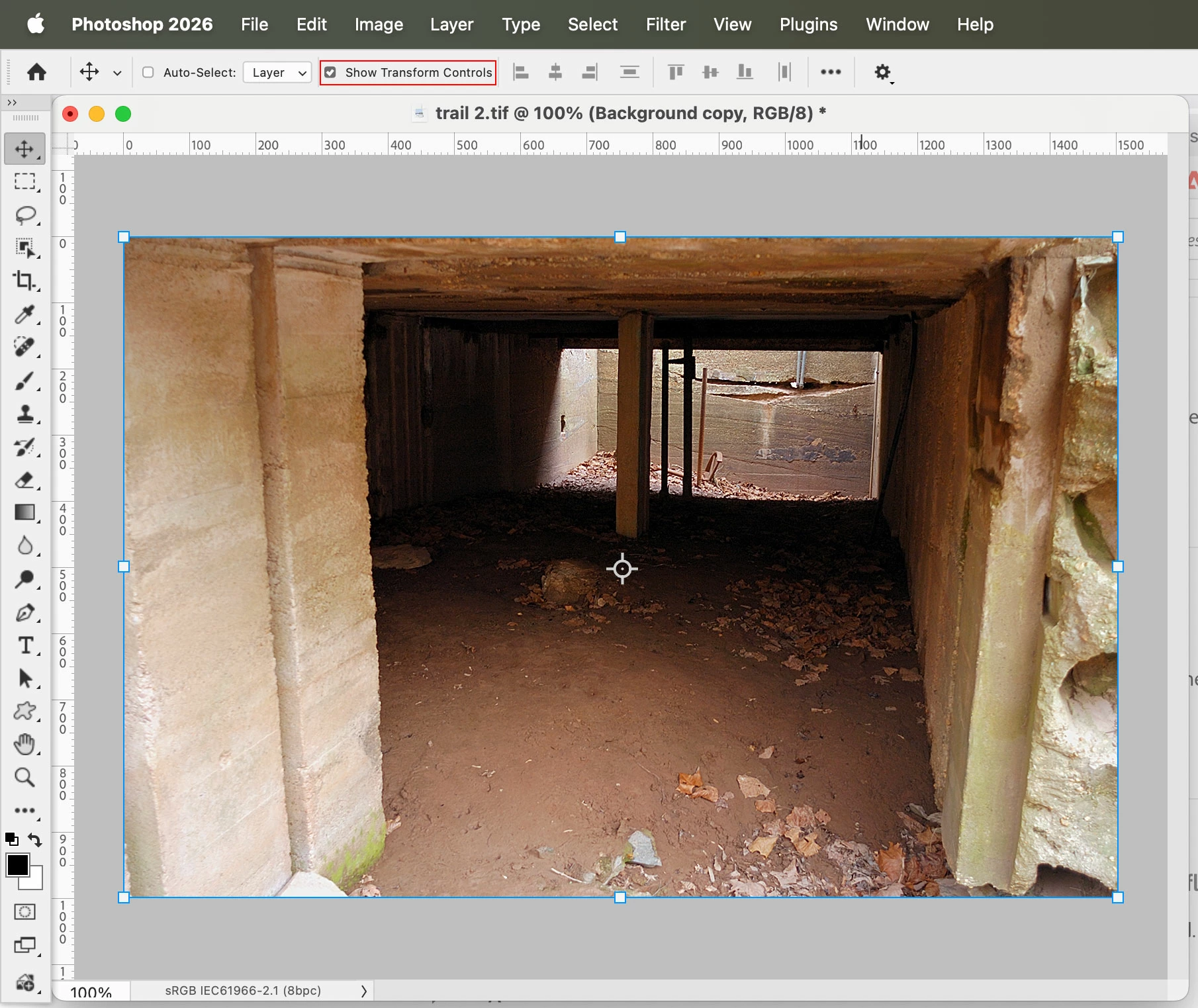1198x1008 pixels.
Task: Swap foreground and background colors
Action: [35, 840]
